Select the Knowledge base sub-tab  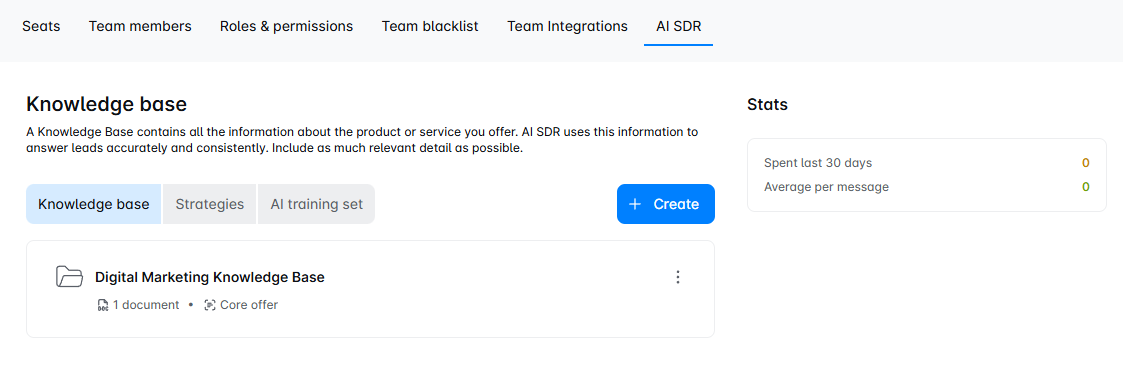(94, 204)
